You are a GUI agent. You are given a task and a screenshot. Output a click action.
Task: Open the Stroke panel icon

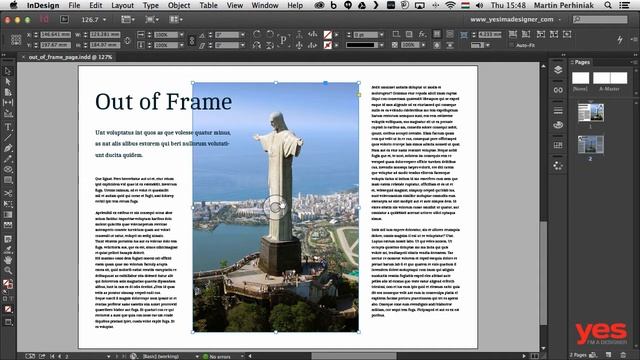tap(558, 110)
